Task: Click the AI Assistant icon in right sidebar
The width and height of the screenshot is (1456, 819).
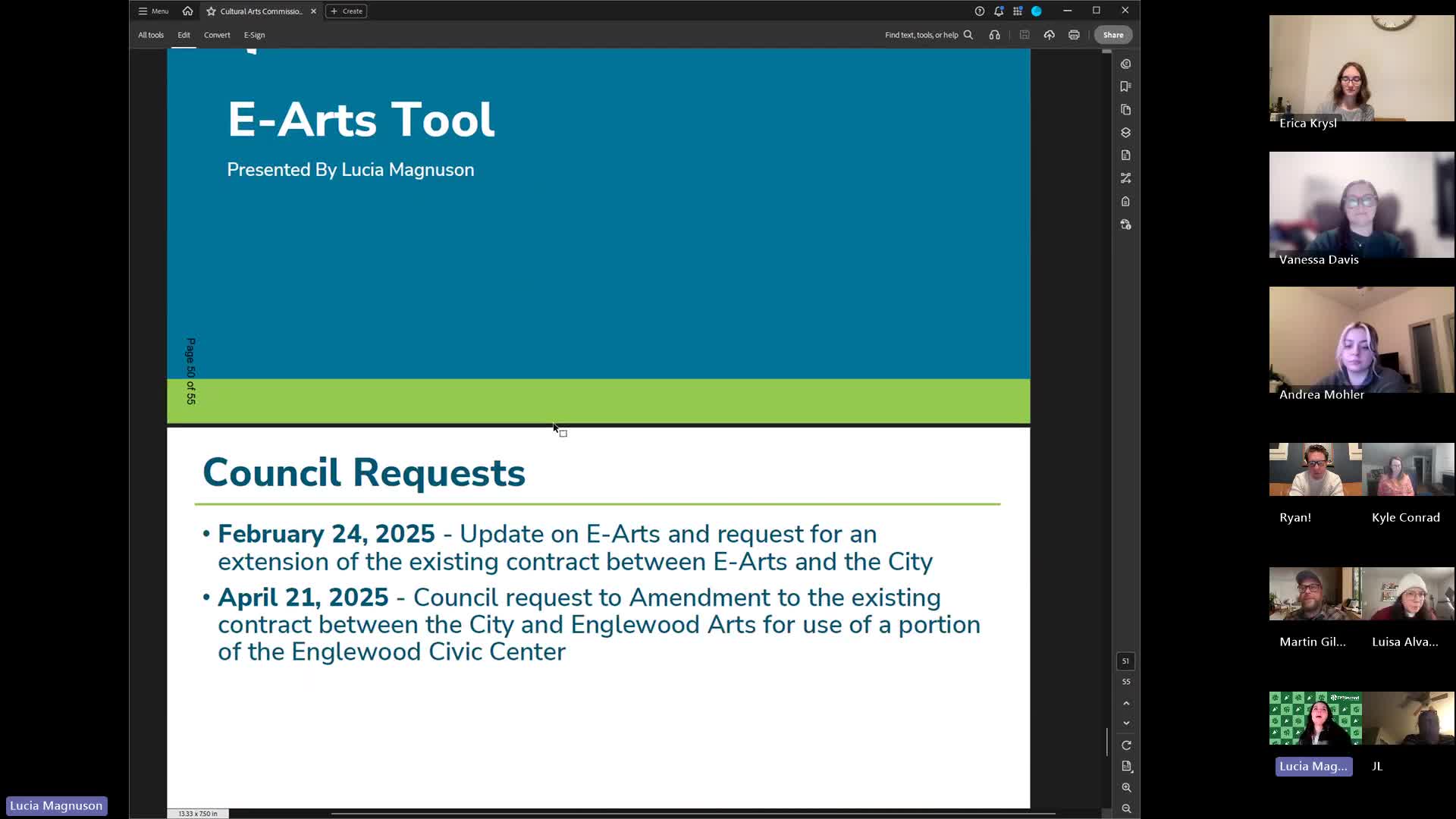Action: 1125,64
